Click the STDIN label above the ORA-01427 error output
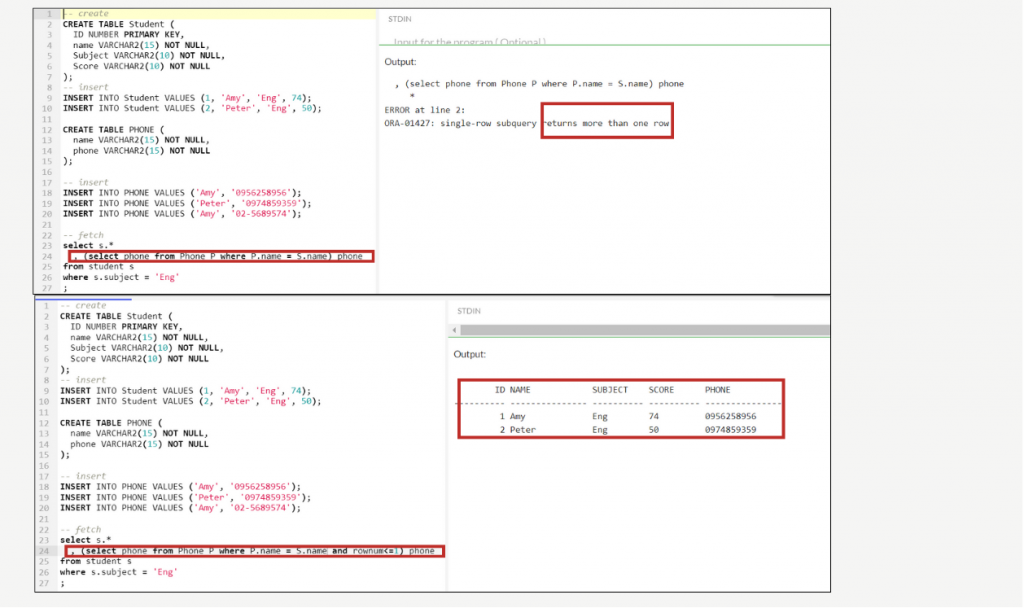This screenshot has height=608, width=1024. (400, 19)
